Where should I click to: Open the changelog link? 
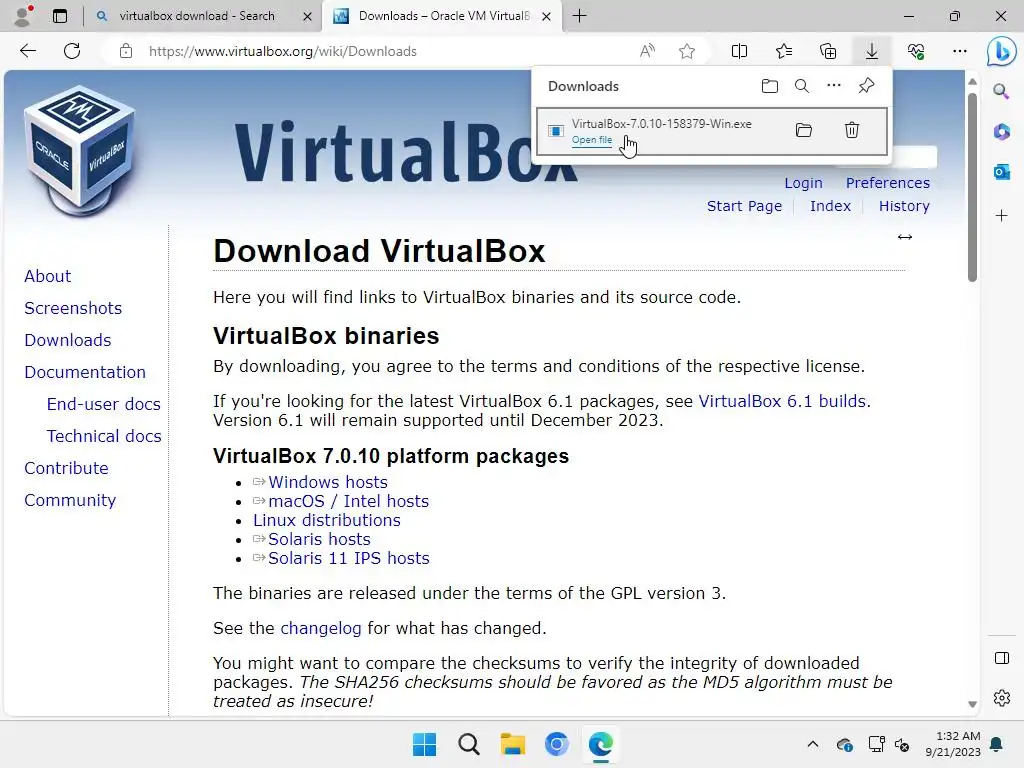[x=321, y=628]
